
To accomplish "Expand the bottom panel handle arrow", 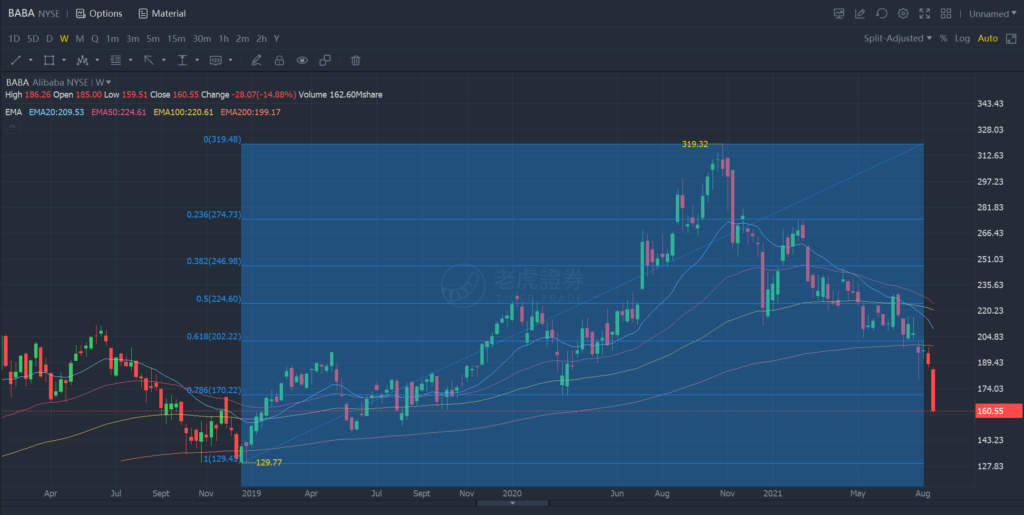I will coord(513,503).
